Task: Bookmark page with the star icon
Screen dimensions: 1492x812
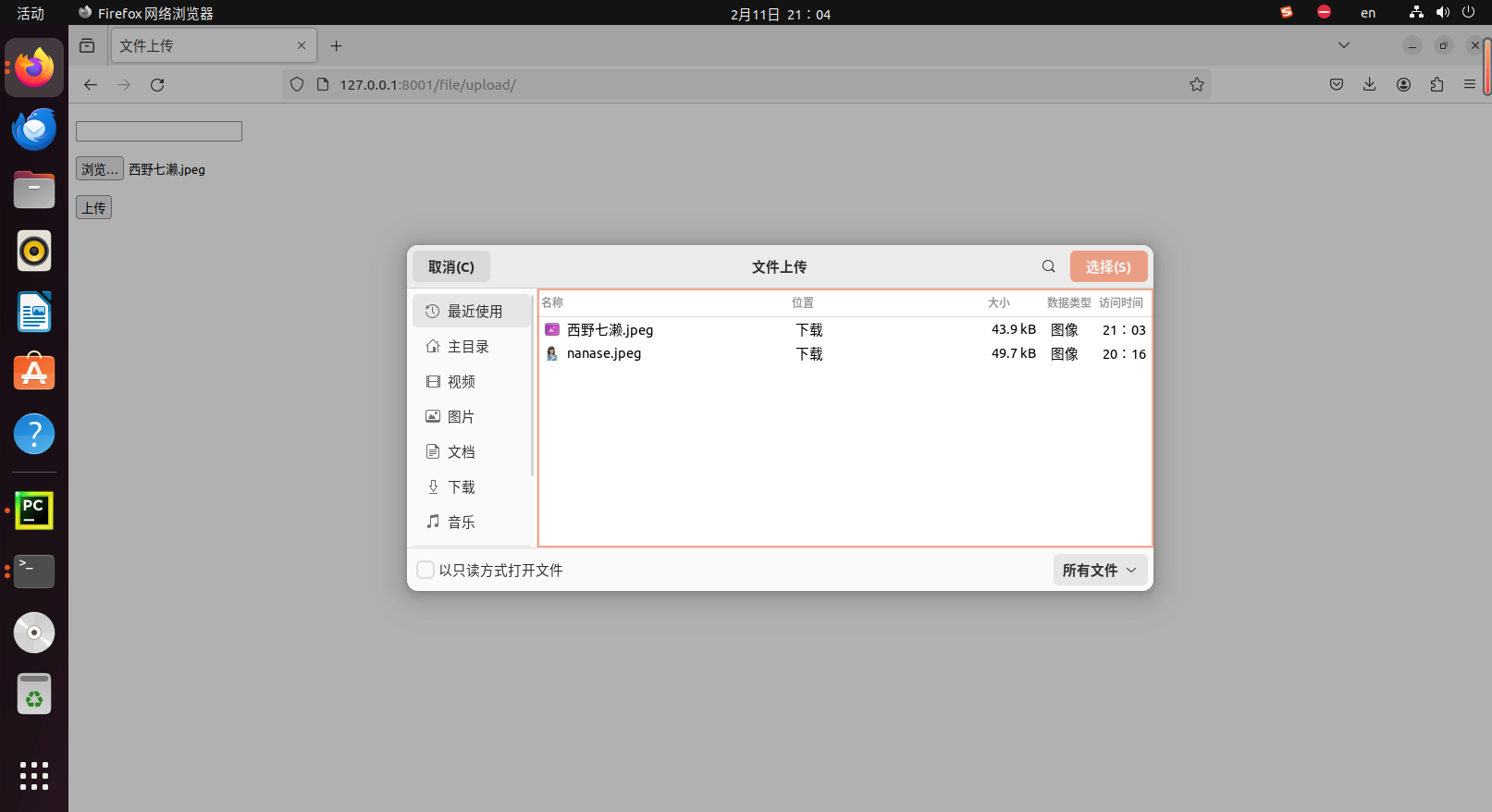Action: tap(1196, 85)
